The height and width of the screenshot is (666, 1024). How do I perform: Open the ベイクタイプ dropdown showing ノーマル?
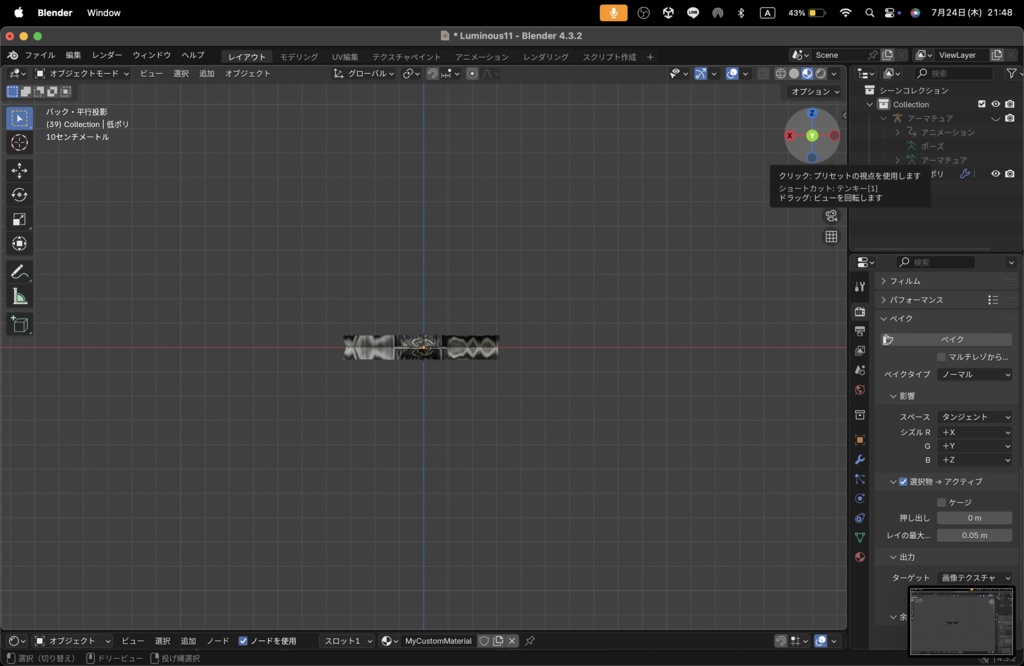click(x=974, y=375)
